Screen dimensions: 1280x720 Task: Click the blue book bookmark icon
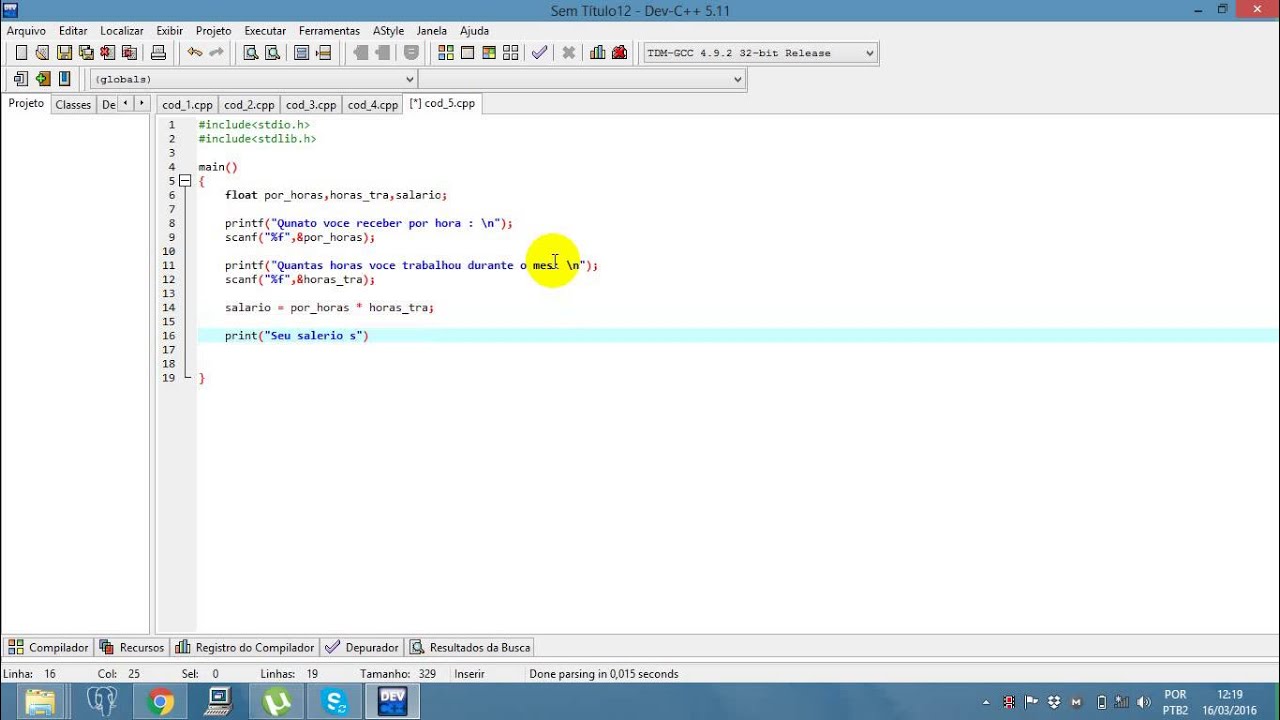(x=64, y=79)
